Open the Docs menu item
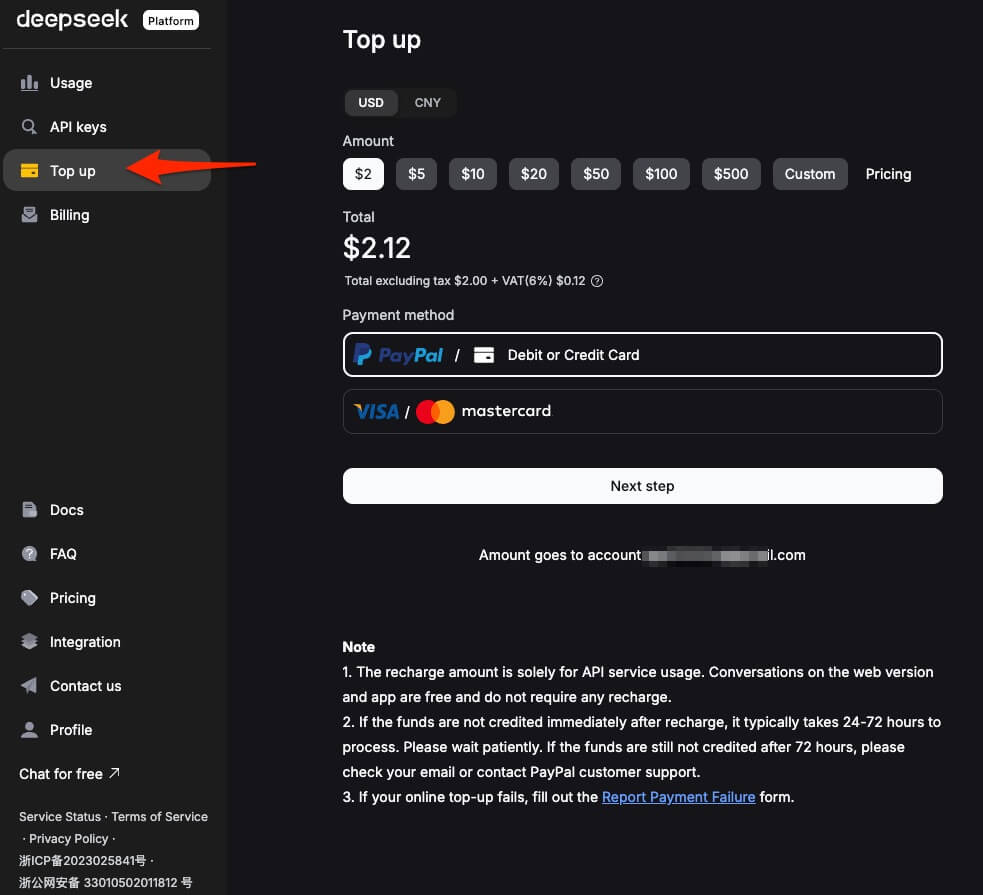This screenshot has width=983, height=895. [107, 510]
